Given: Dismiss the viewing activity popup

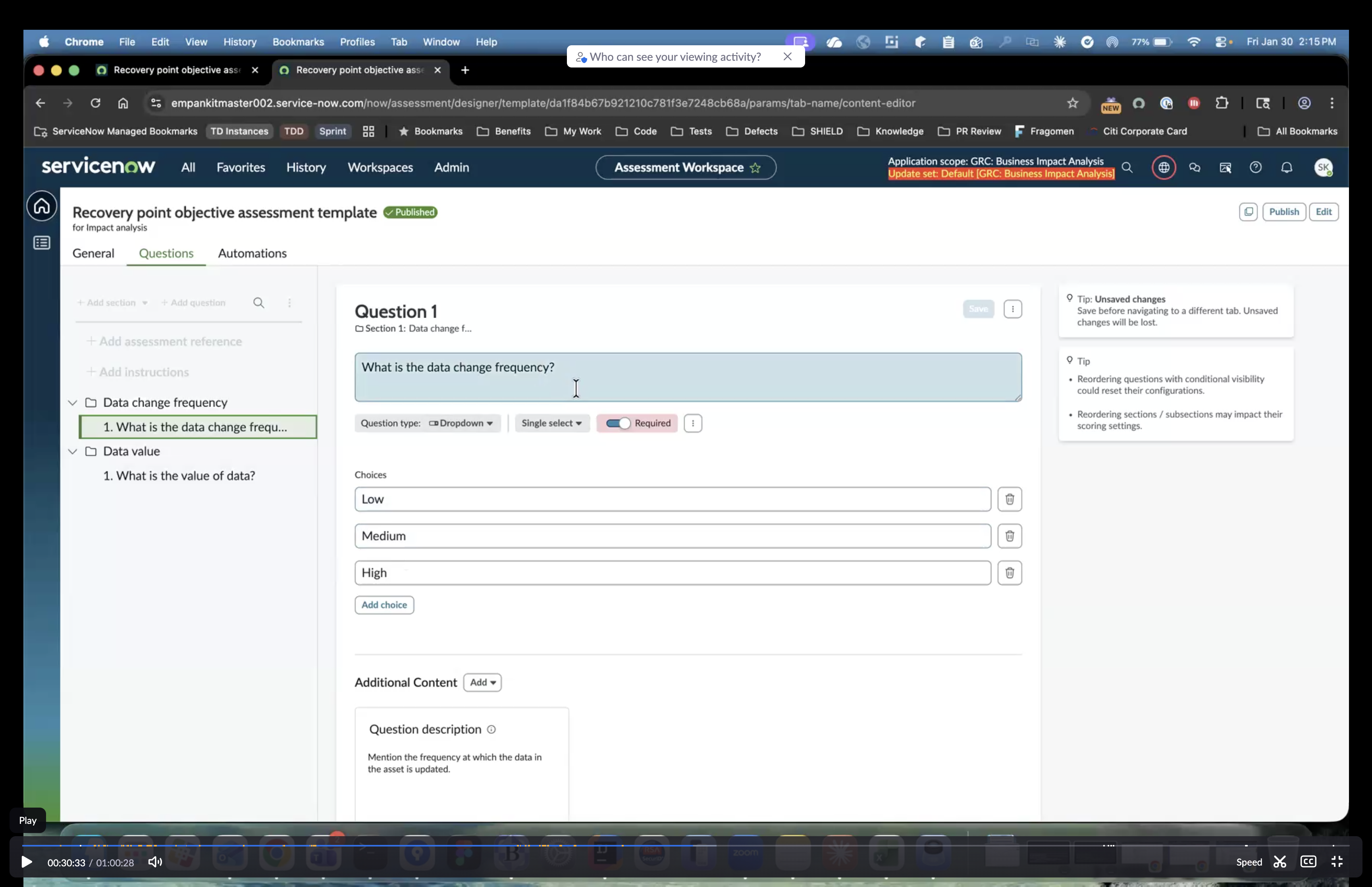Looking at the screenshot, I should click(787, 56).
